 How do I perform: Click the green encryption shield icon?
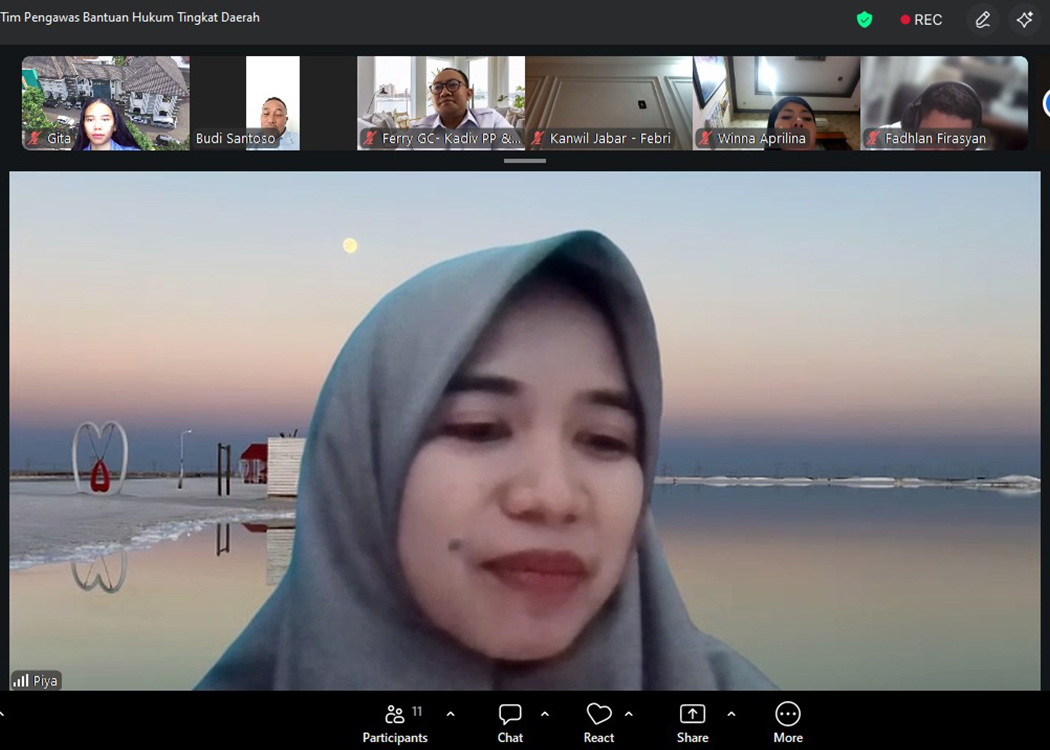pos(865,20)
